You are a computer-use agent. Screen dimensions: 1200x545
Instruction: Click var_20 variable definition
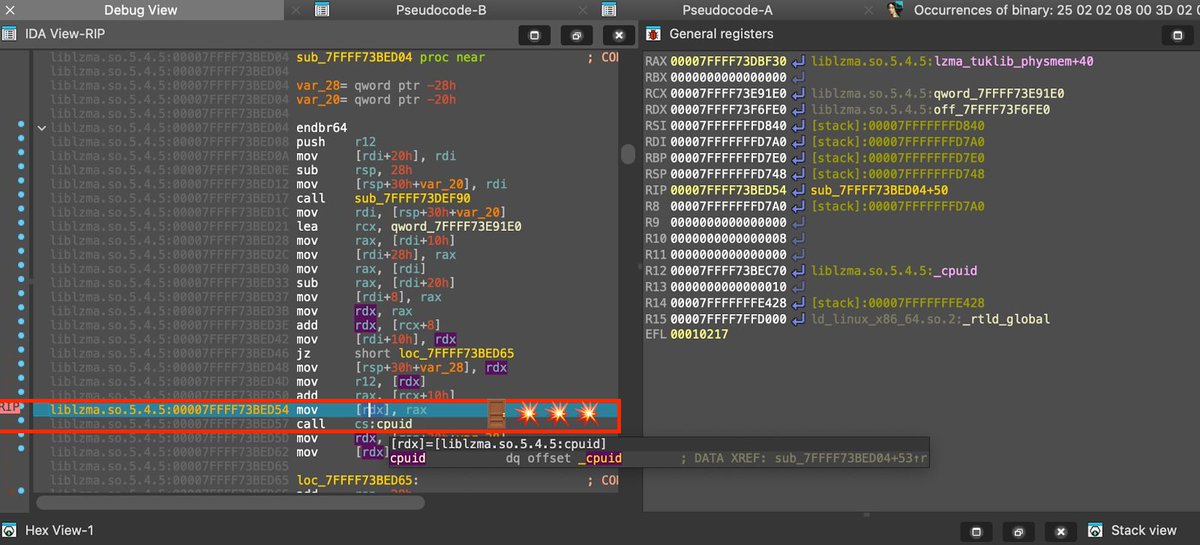[x=376, y=99]
